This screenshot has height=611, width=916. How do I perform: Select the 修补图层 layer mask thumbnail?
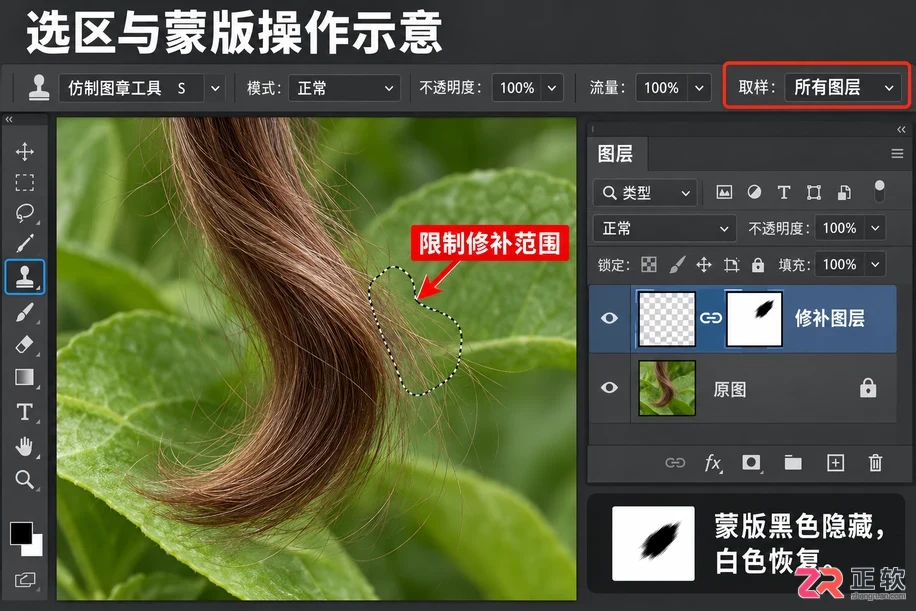tap(754, 319)
